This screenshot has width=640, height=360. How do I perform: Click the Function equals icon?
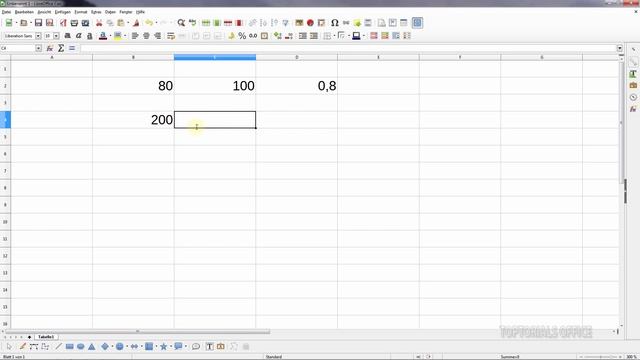(72, 48)
